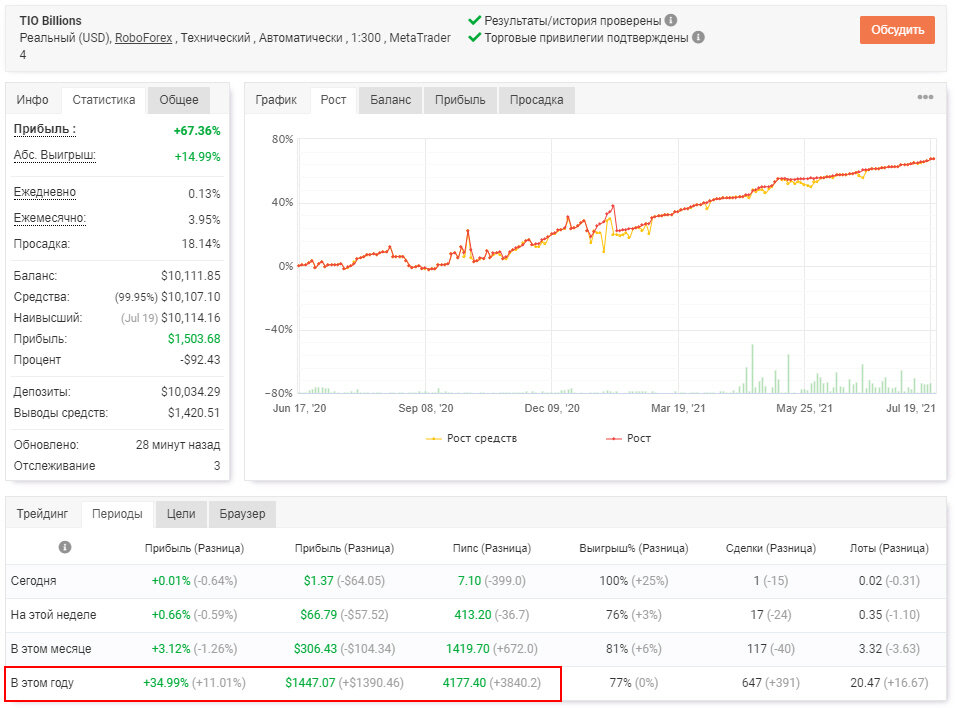Select the Баланс chart tab

click(390, 100)
